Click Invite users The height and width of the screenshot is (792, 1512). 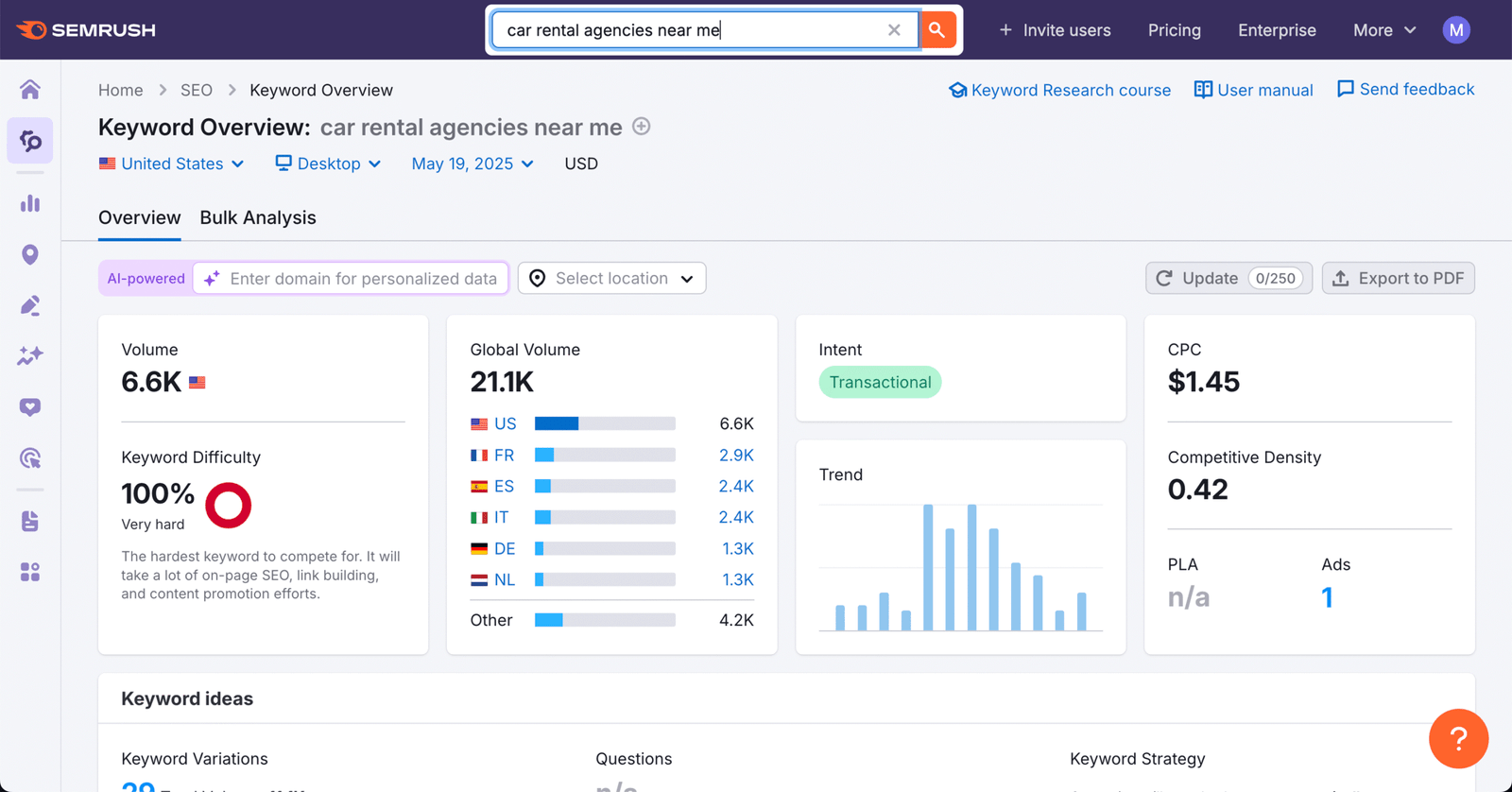[x=1055, y=30]
